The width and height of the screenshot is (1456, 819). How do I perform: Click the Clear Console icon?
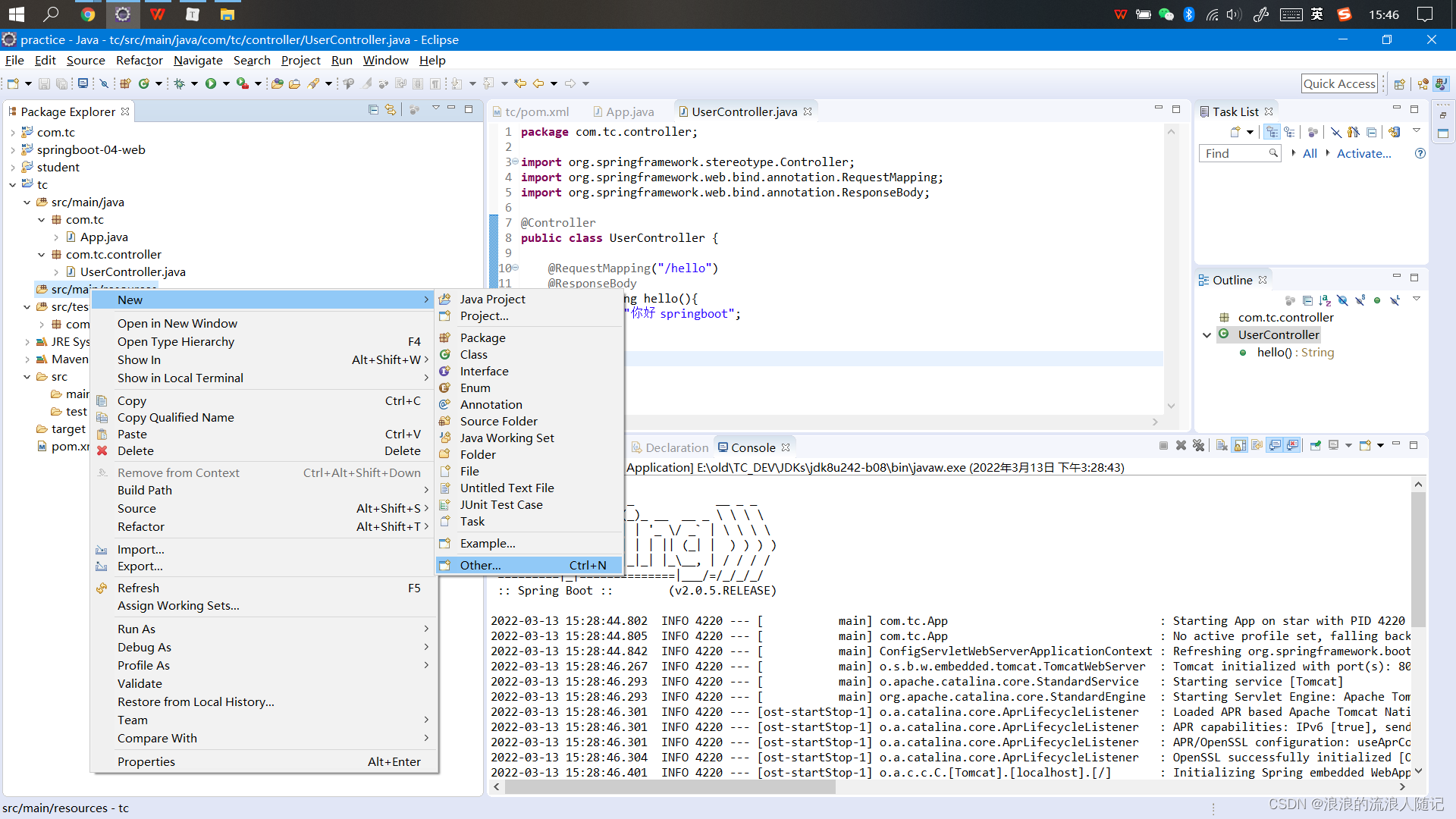(x=1222, y=446)
